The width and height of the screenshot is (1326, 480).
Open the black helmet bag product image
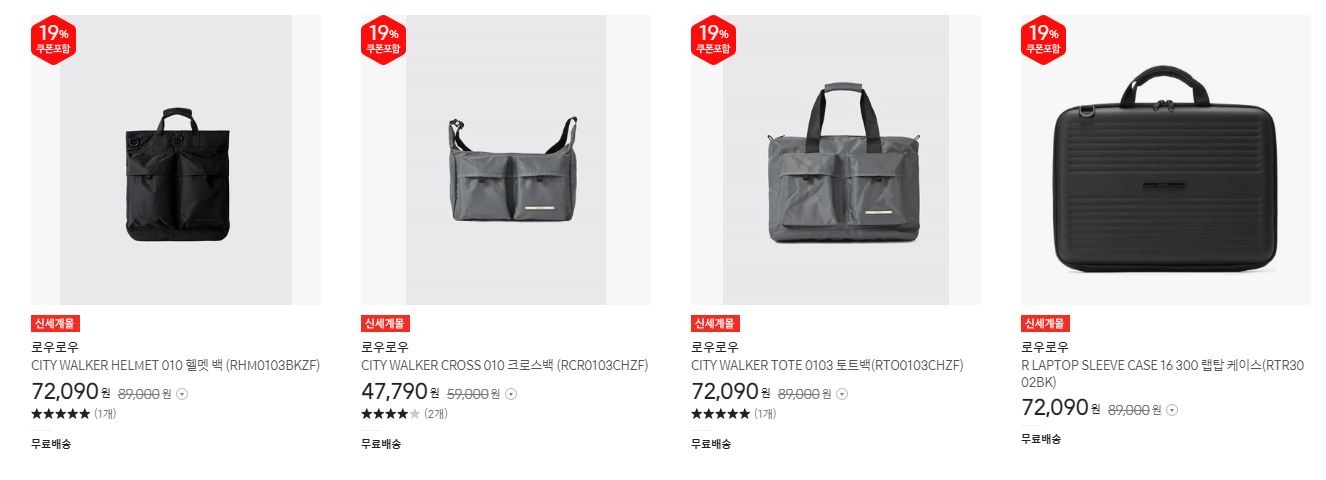(176, 160)
